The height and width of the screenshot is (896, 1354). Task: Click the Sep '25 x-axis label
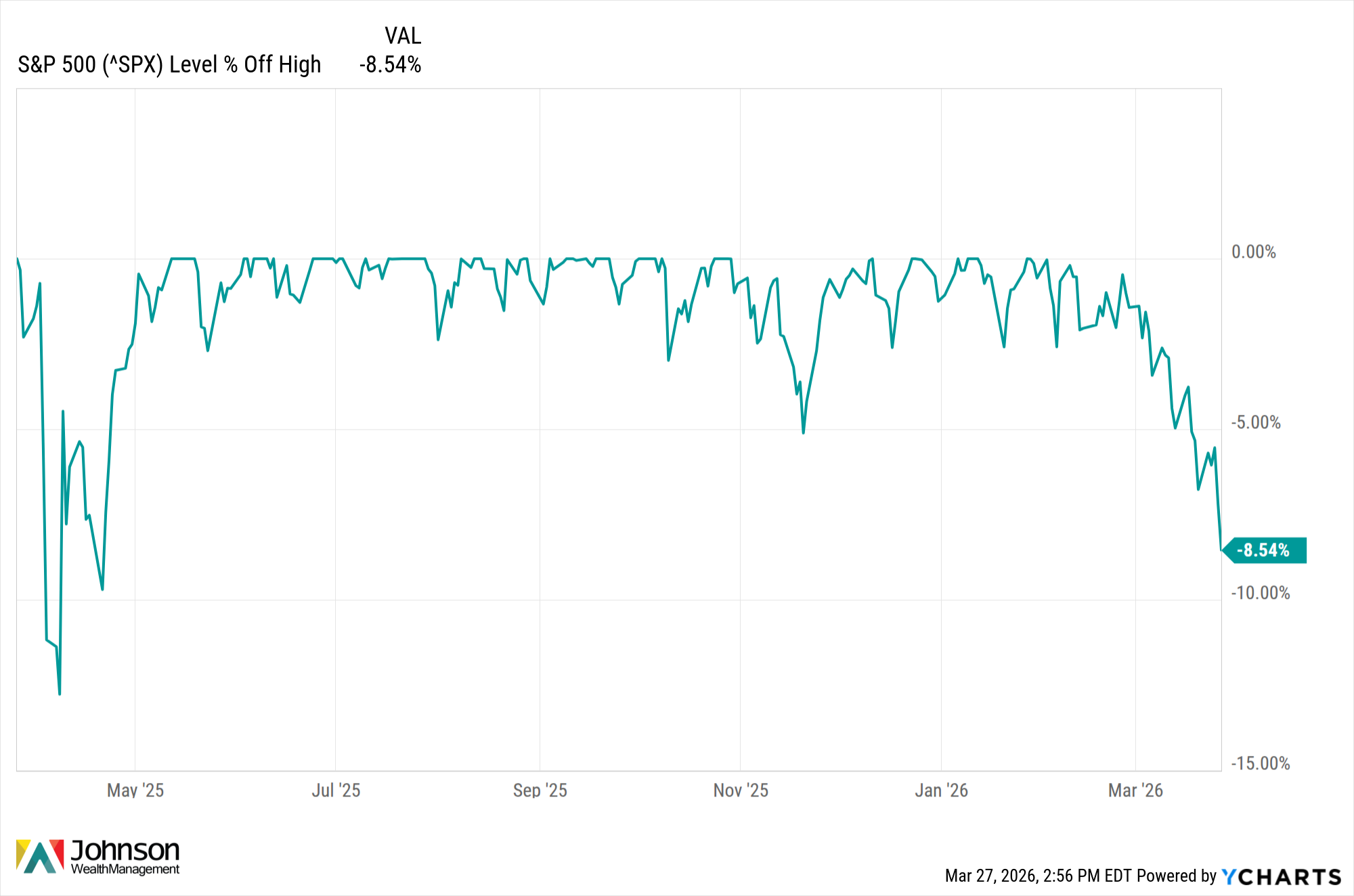coord(540,790)
